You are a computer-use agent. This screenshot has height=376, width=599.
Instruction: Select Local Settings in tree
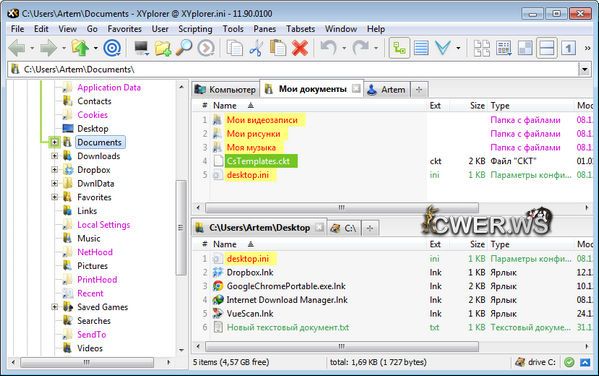point(104,225)
